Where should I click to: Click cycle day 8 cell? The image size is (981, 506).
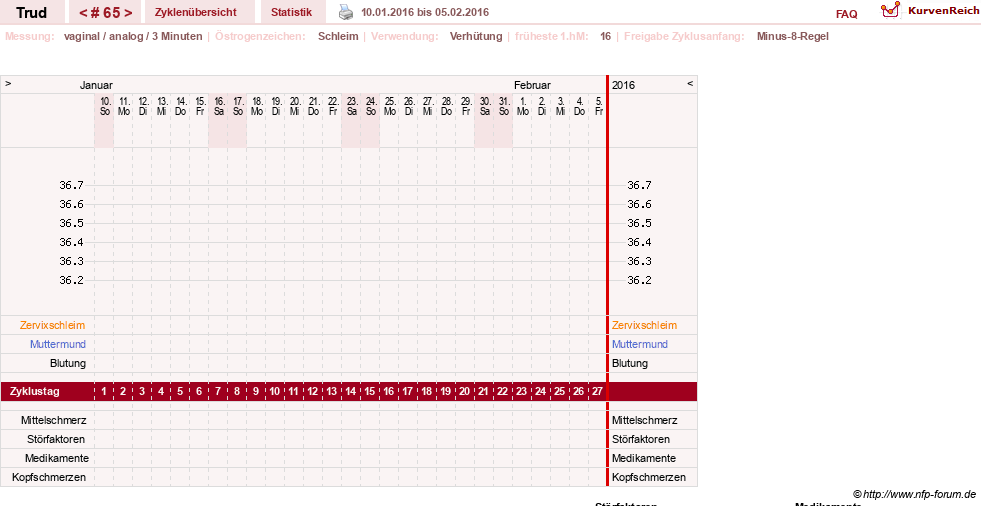tap(236, 392)
